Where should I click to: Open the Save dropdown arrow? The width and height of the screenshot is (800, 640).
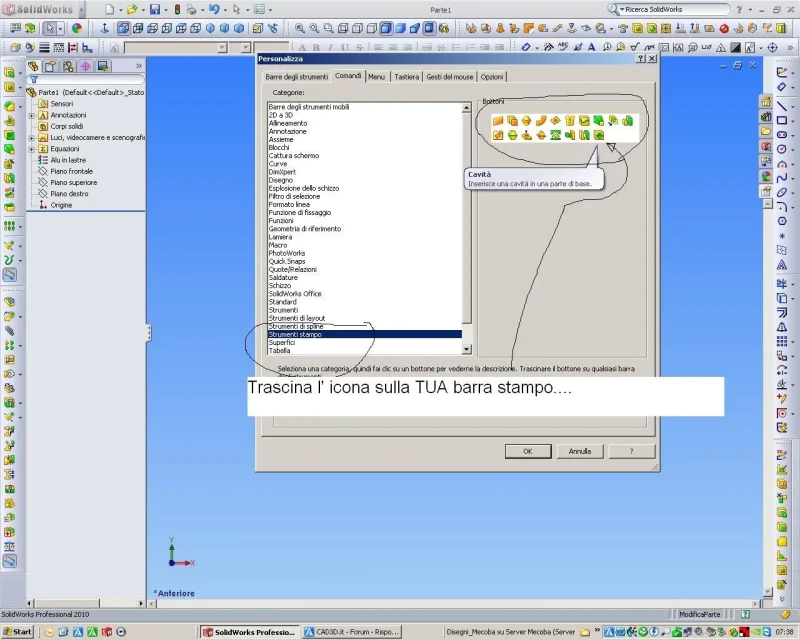pyautogui.click(x=165, y=10)
